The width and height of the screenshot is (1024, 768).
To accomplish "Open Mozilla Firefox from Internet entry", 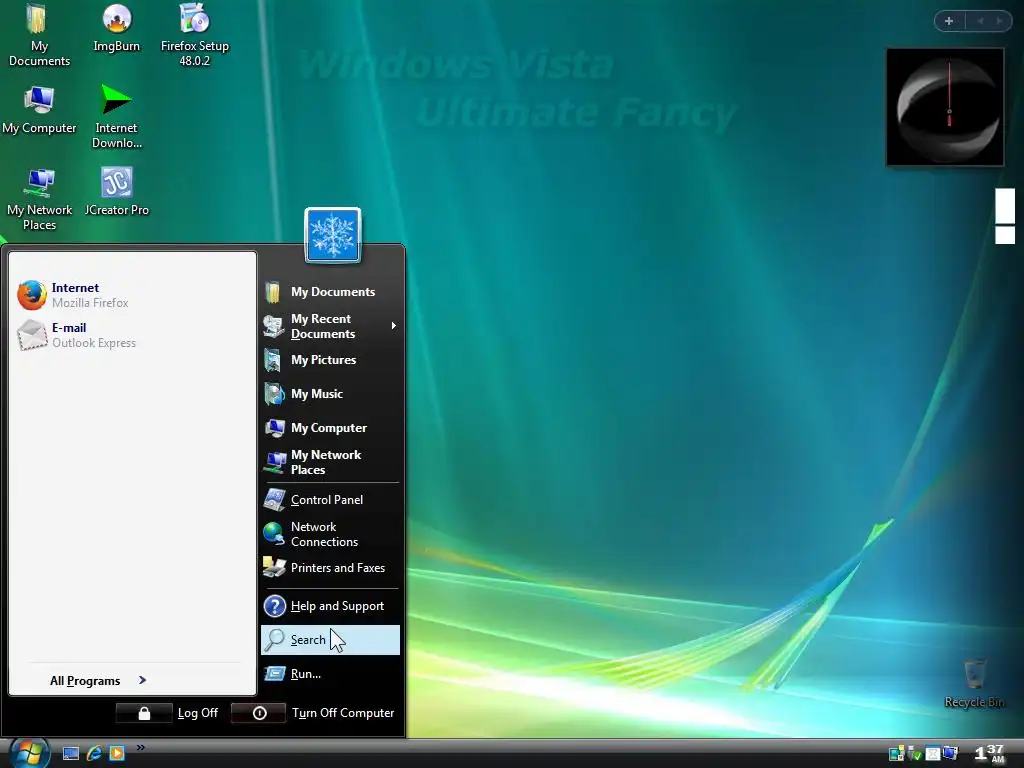I will 133,295.
